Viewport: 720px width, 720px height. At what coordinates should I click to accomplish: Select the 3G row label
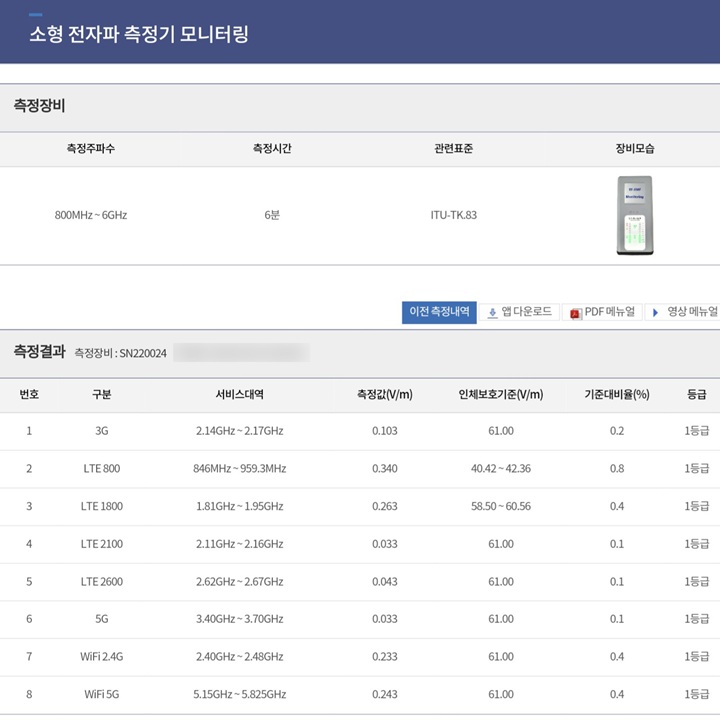point(101,431)
